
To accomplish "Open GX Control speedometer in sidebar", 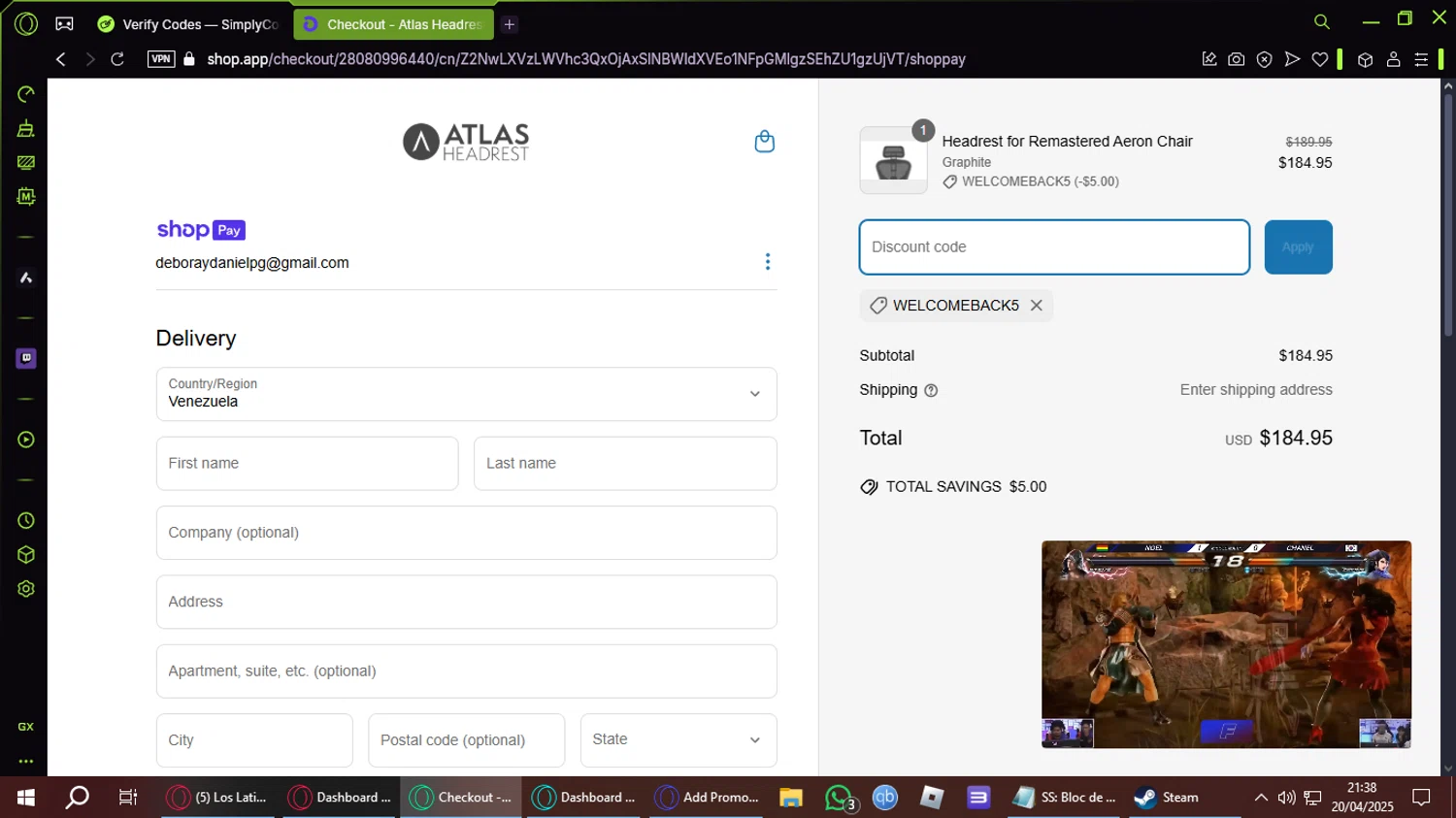I will point(26,94).
